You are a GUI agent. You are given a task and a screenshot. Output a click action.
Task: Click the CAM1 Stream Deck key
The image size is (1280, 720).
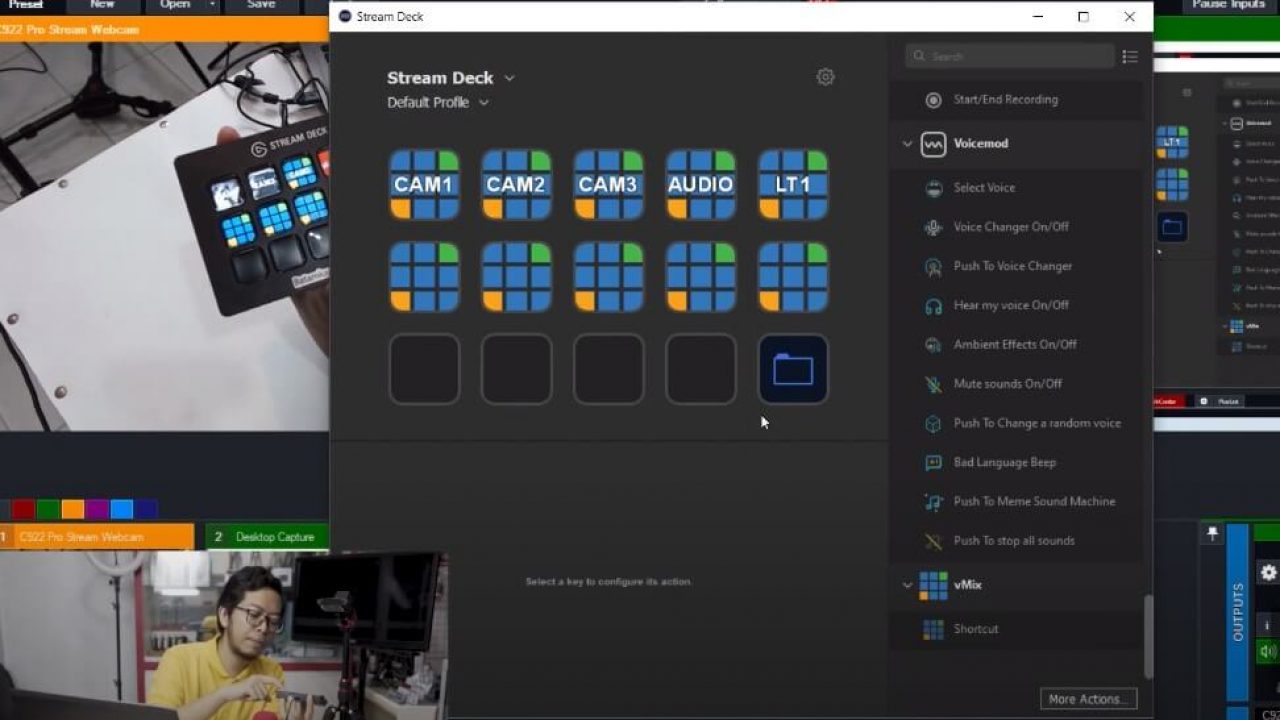(424, 185)
